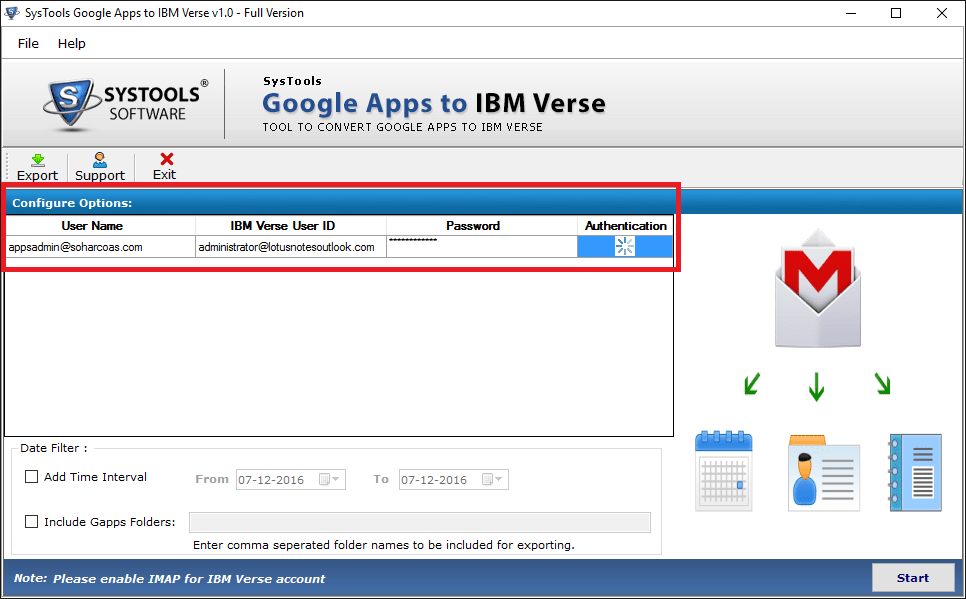Open the Help menu
Image resolution: width=966 pixels, height=599 pixels.
(x=71, y=43)
